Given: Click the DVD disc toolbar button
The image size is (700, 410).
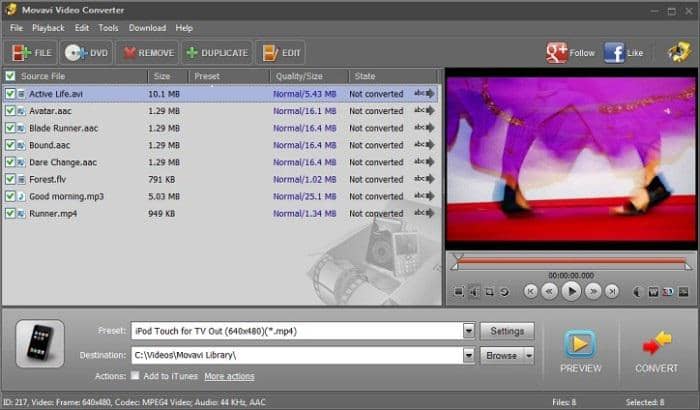Looking at the screenshot, I should 87,53.
